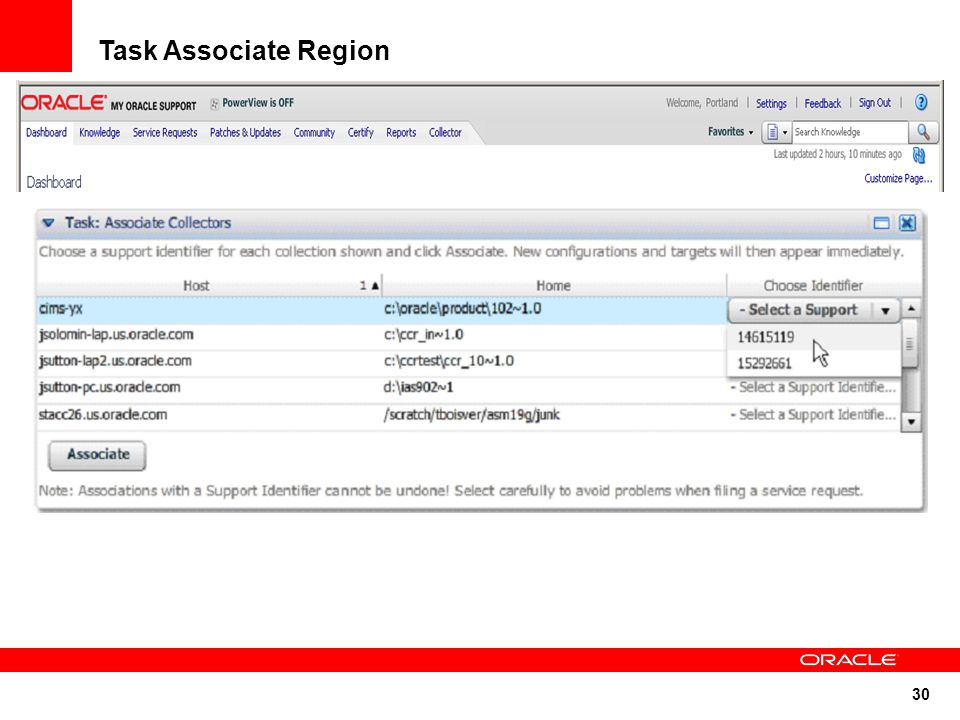Open Select a Support Identifier for stacc26
The height and width of the screenshot is (720, 960).
[813, 414]
